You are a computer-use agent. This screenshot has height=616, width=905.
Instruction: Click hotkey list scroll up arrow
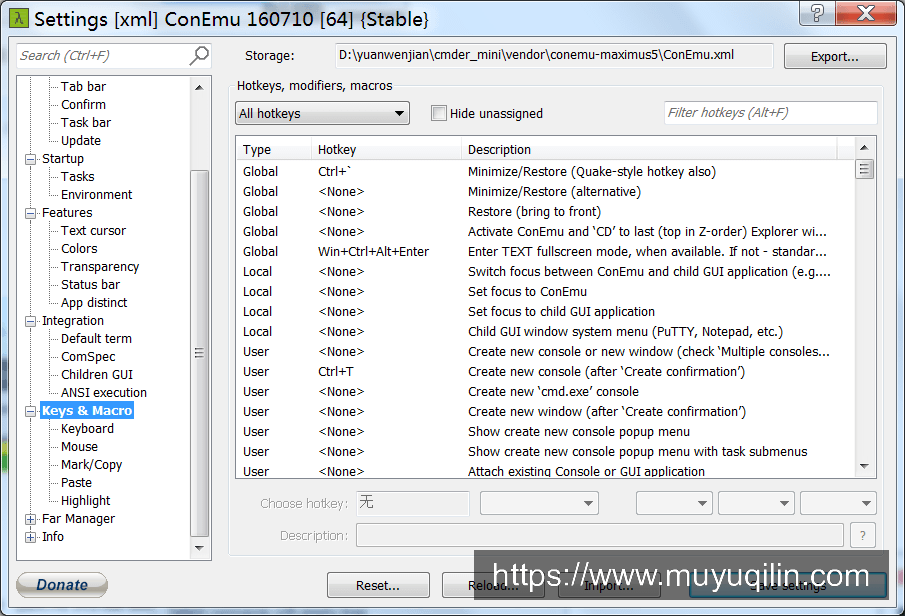coord(864,148)
